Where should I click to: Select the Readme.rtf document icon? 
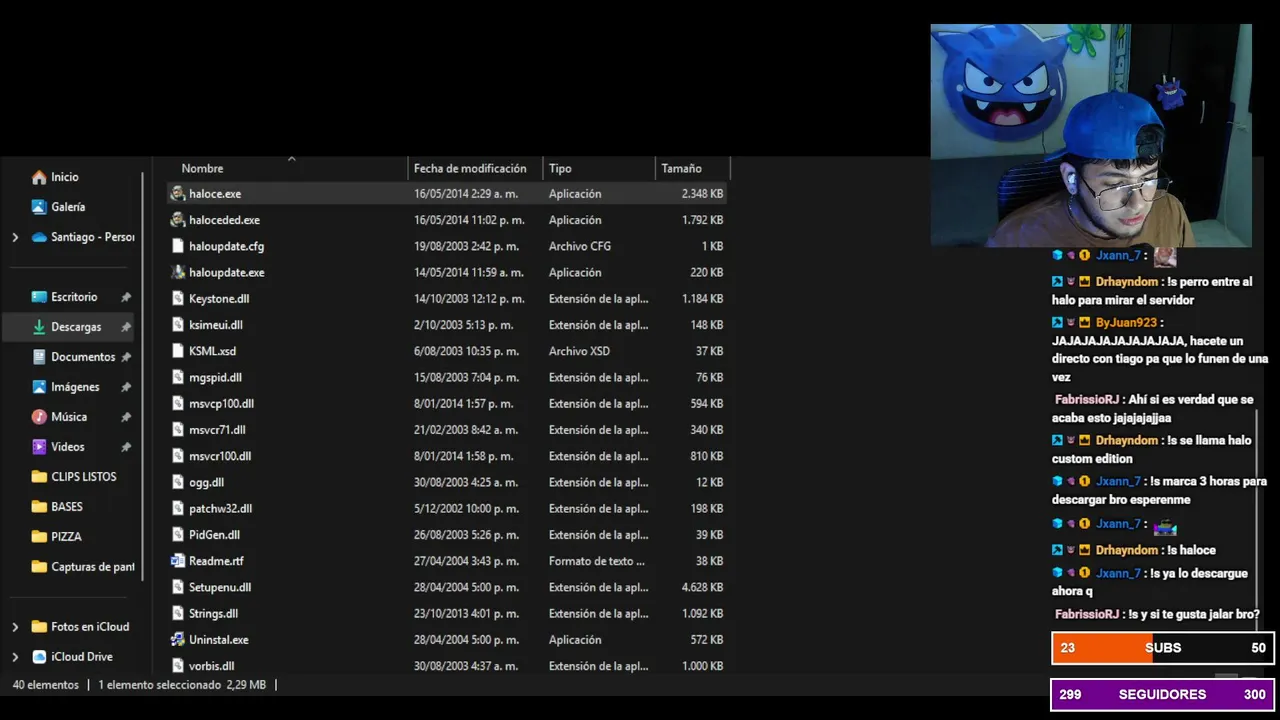(x=178, y=561)
